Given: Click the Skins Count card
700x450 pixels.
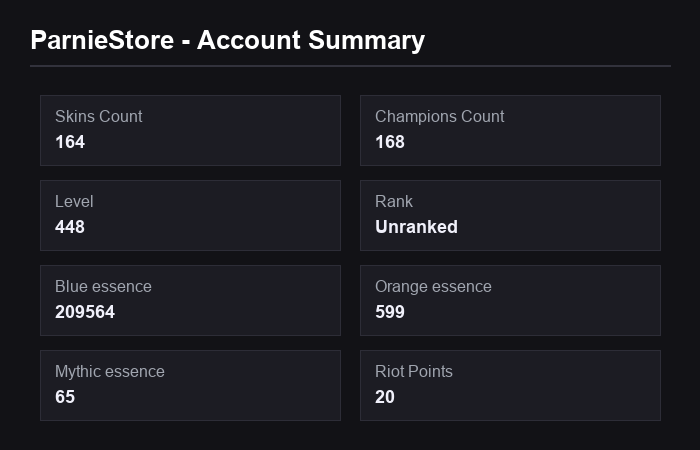Looking at the screenshot, I should tap(190, 130).
